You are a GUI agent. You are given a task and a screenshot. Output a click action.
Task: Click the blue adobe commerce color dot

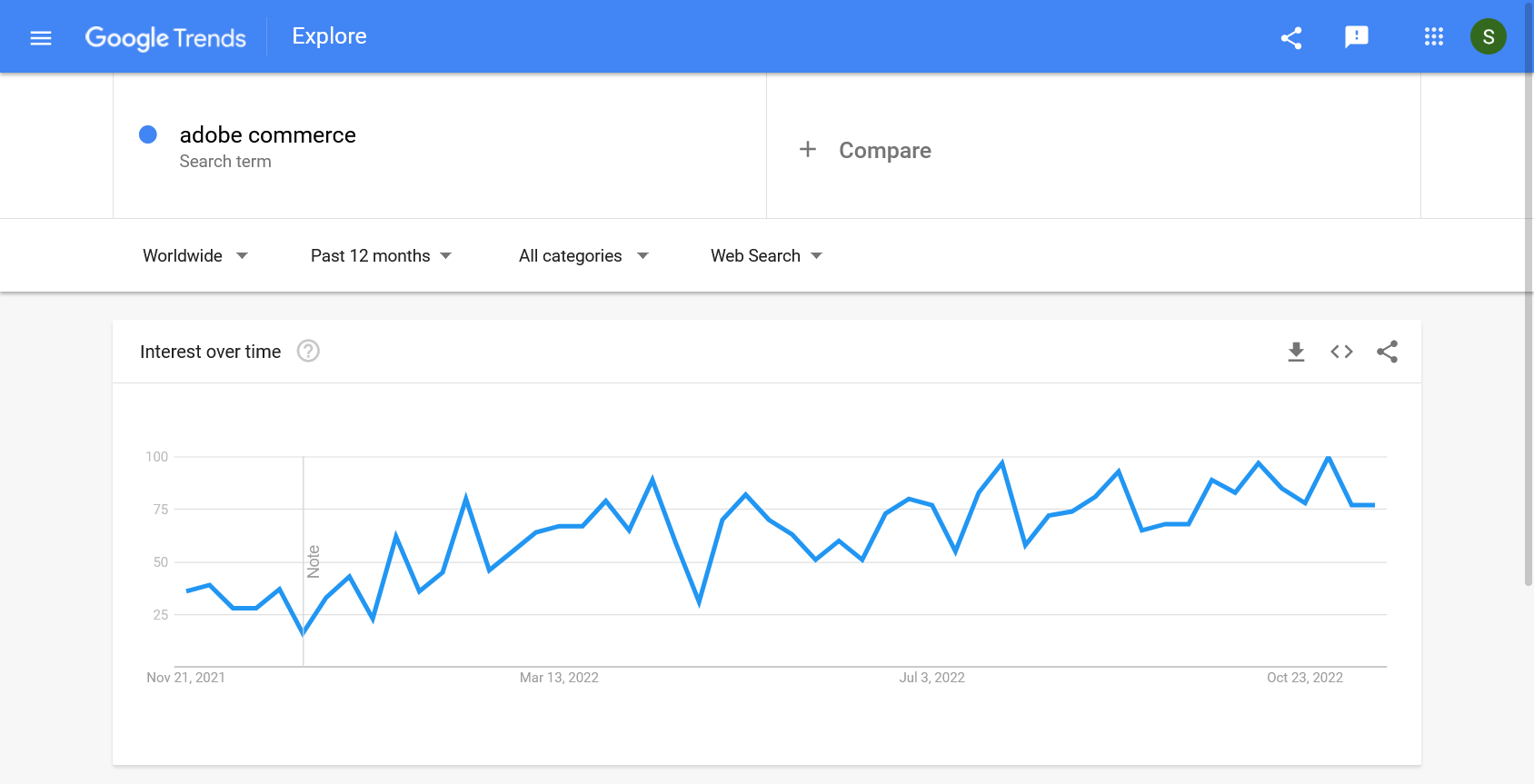click(148, 134)
